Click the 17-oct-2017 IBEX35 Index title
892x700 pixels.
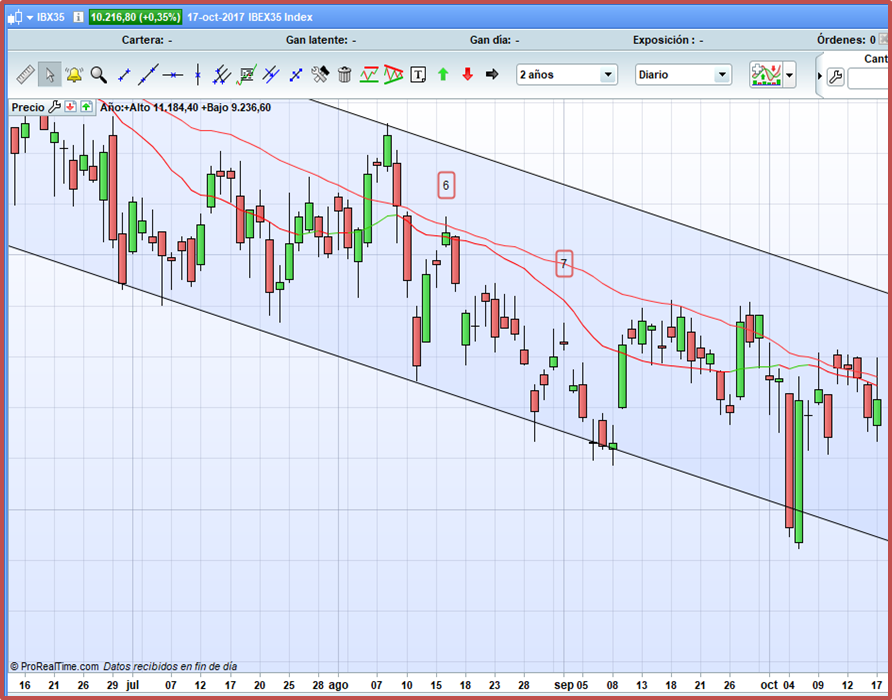(250, 17)
